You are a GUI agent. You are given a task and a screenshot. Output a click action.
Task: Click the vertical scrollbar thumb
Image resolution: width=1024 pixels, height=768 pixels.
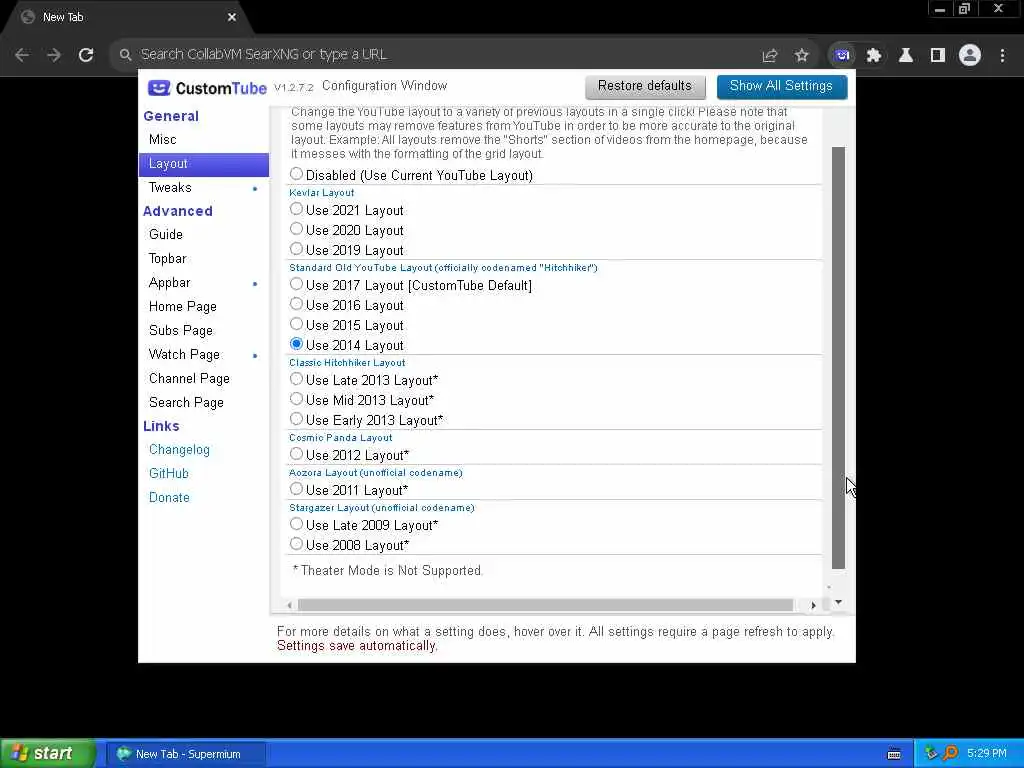tap(839, 357)
